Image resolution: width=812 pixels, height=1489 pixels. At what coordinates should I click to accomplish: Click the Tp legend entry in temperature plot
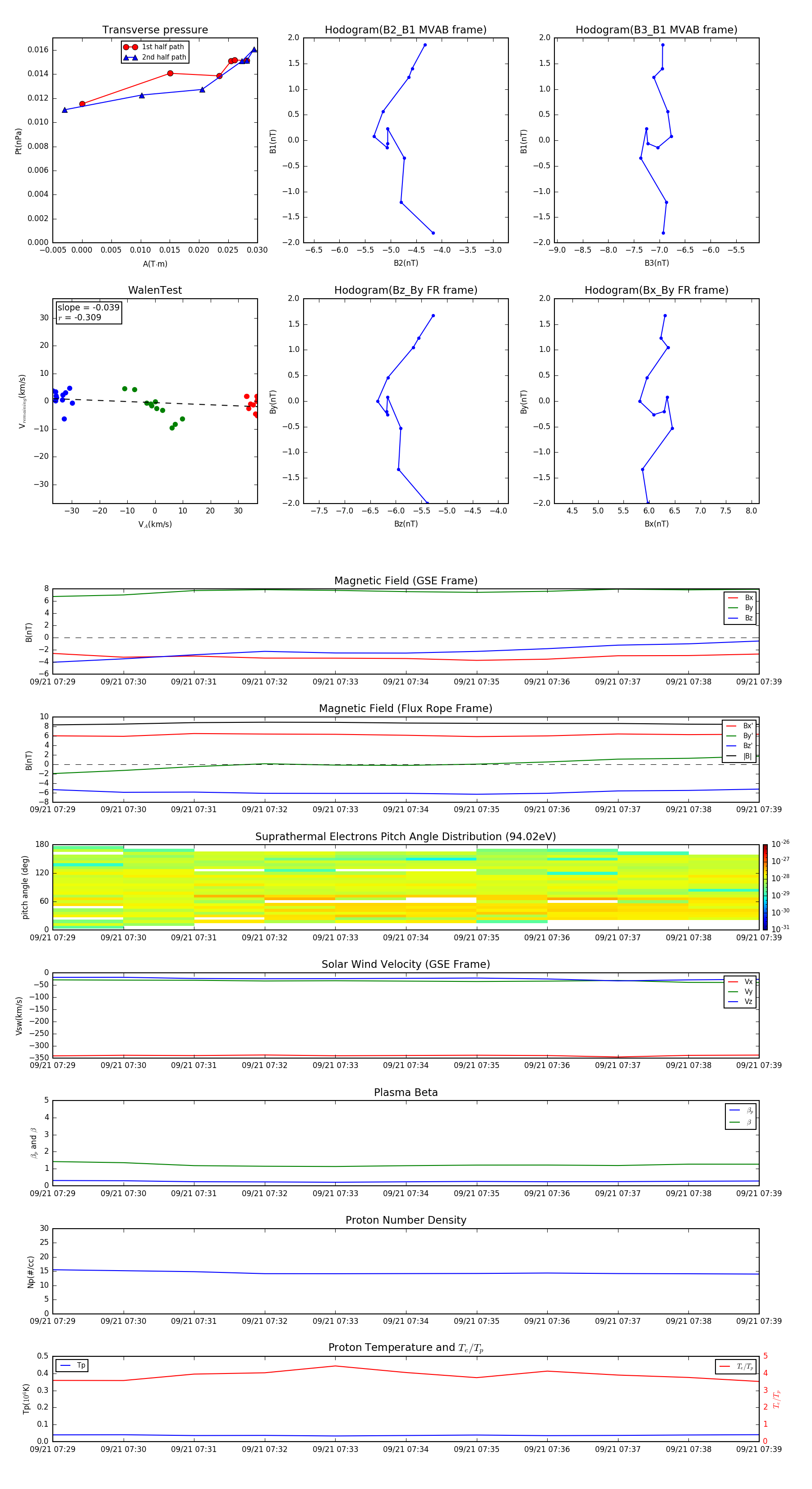pos(72,1365)
